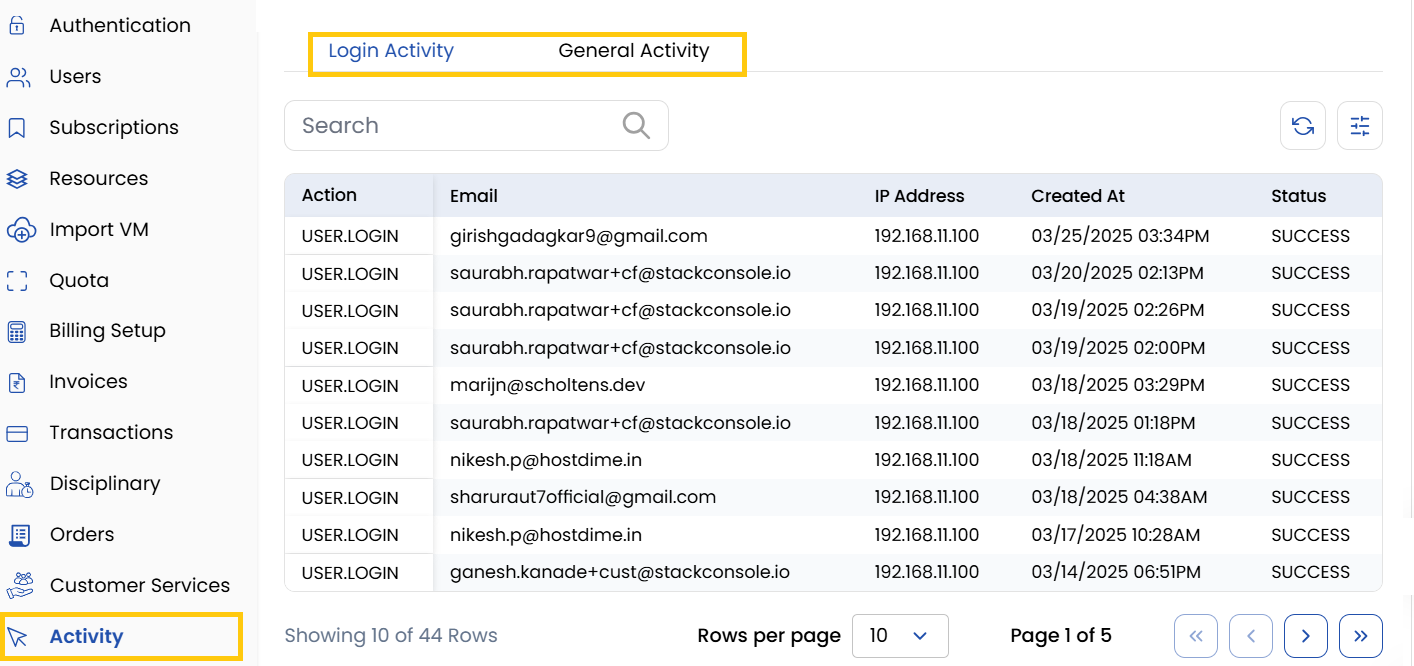
Task: Click the Resources stack icon
Action: pyautogui.click(x=20, y=178)
